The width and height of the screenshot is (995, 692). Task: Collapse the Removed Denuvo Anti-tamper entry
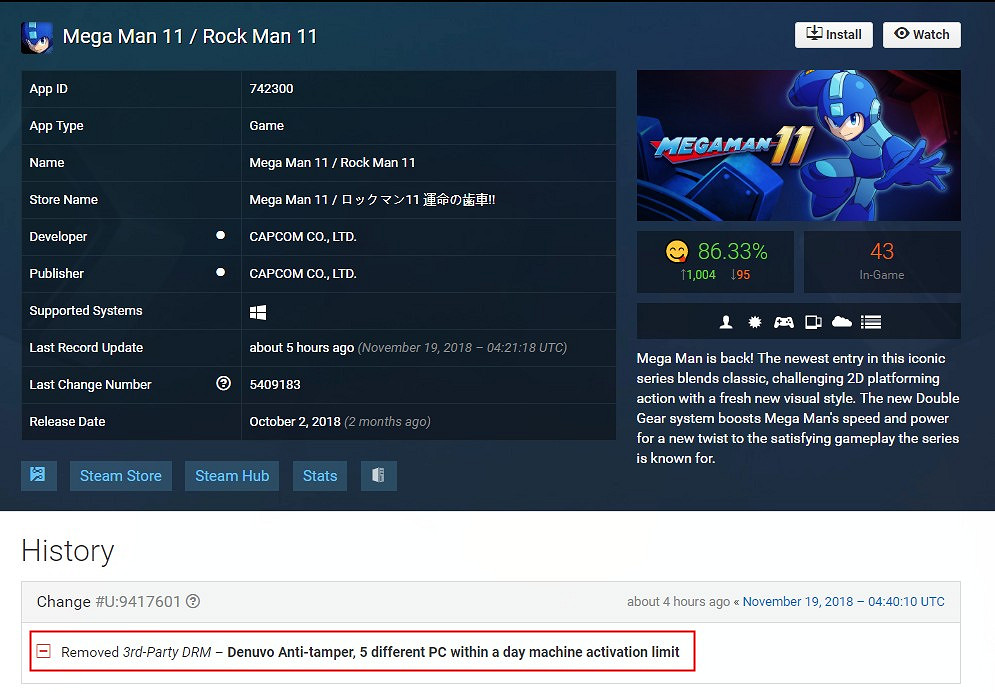(42, 651)
